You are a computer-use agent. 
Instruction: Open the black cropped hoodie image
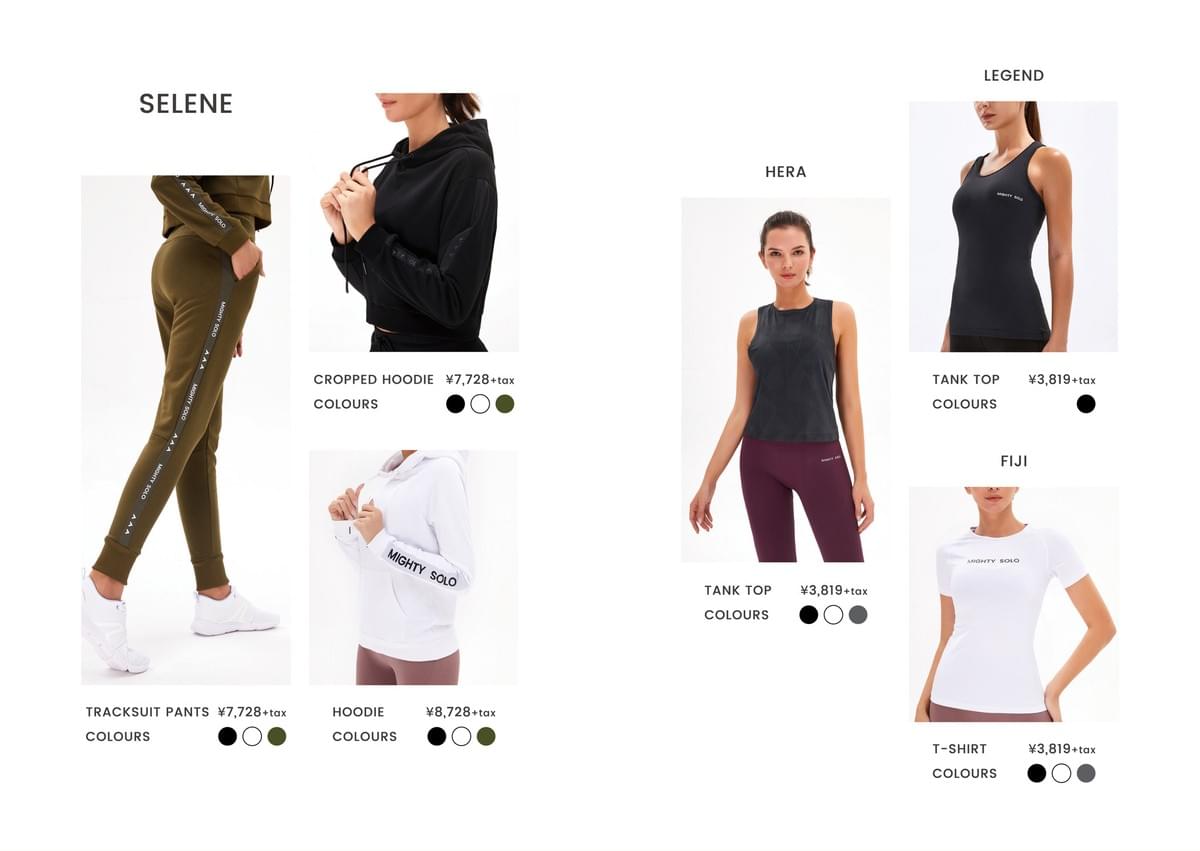click(x=414, y=223)
